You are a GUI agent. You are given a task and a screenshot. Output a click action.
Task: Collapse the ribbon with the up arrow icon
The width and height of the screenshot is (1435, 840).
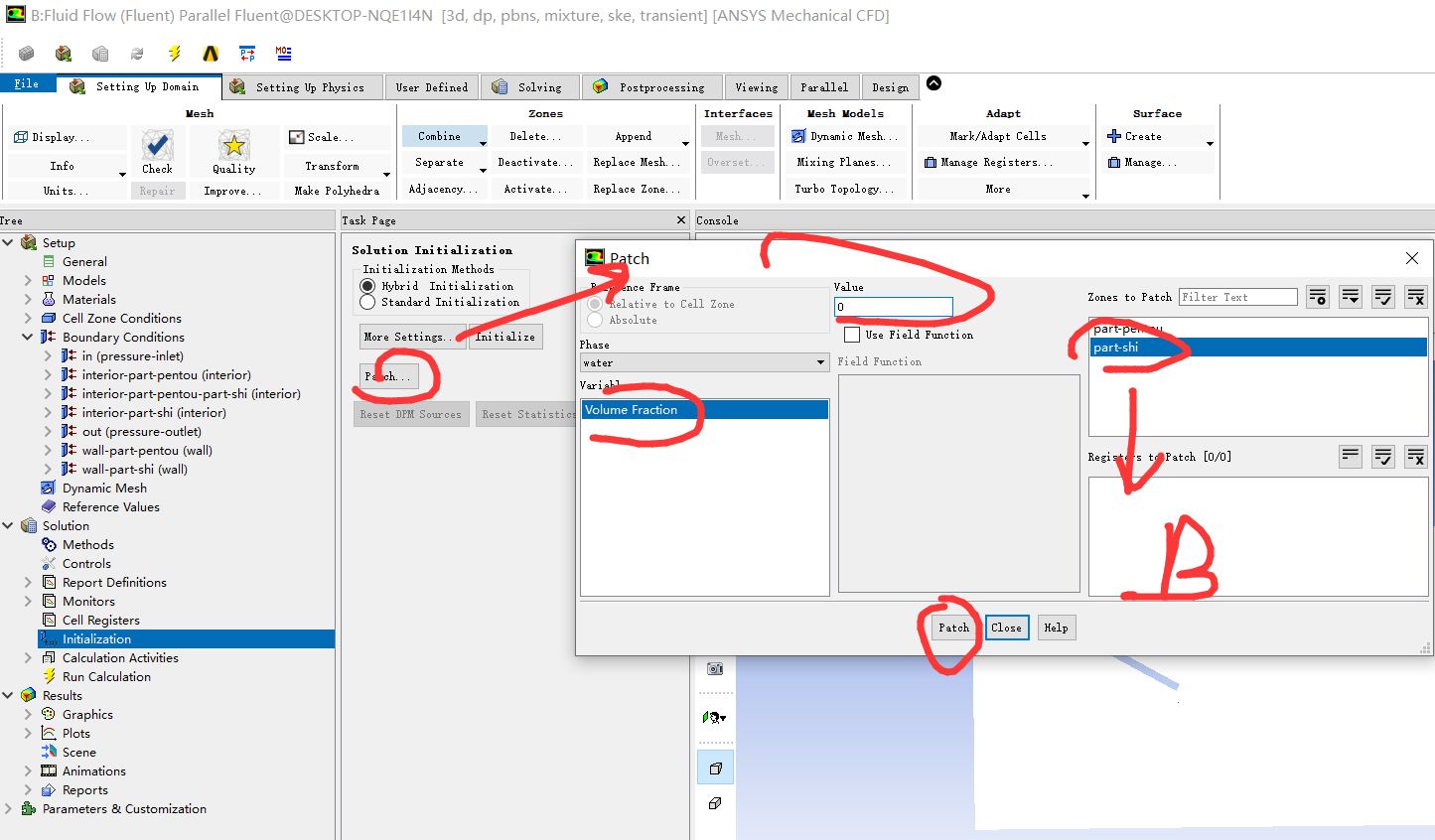click(x=933, y=83)
